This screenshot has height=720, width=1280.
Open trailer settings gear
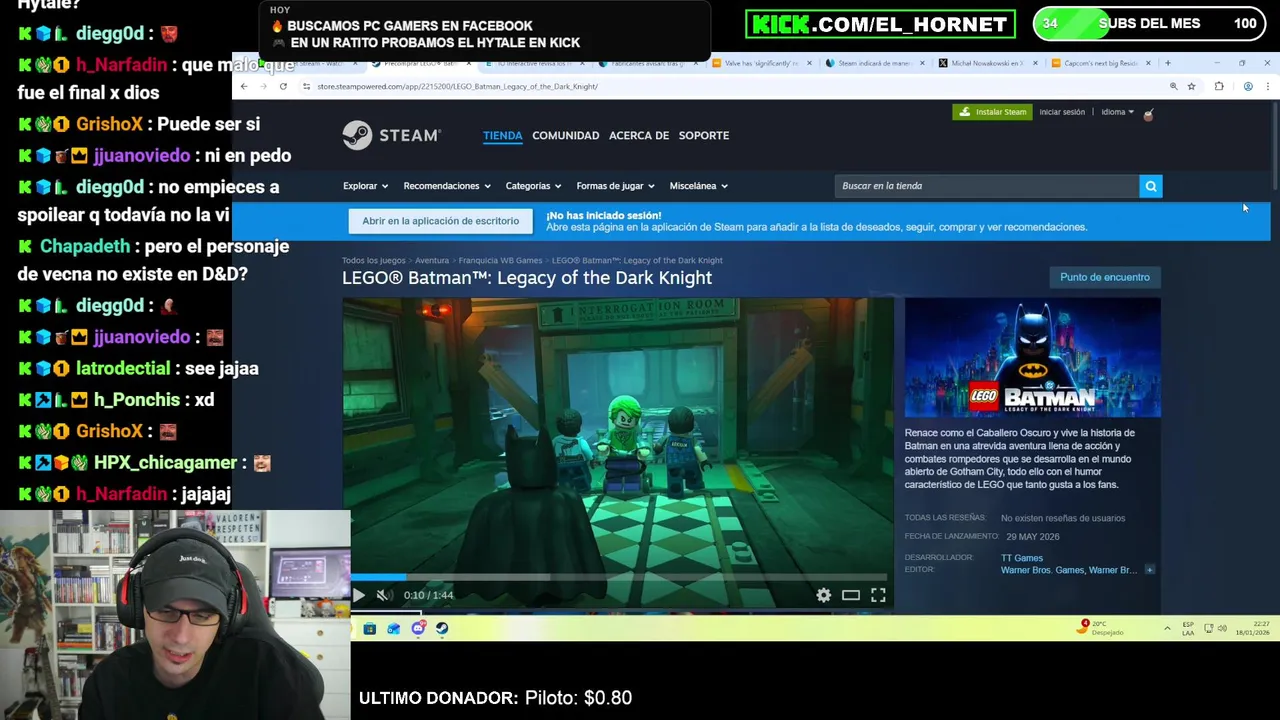click(823, 595)
